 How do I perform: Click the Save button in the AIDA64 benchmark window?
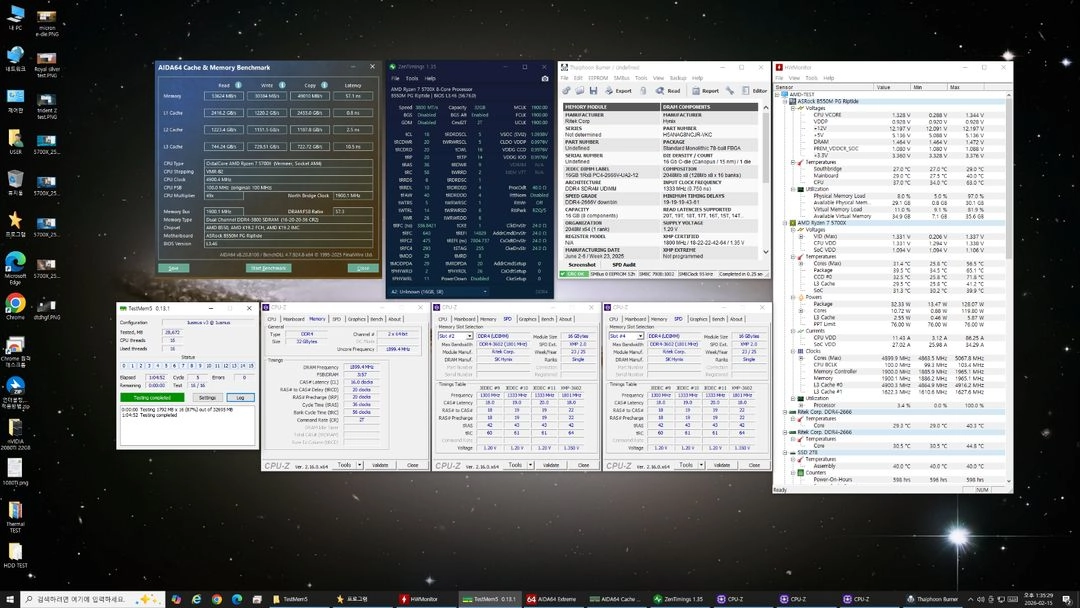(x=173, y=268)
